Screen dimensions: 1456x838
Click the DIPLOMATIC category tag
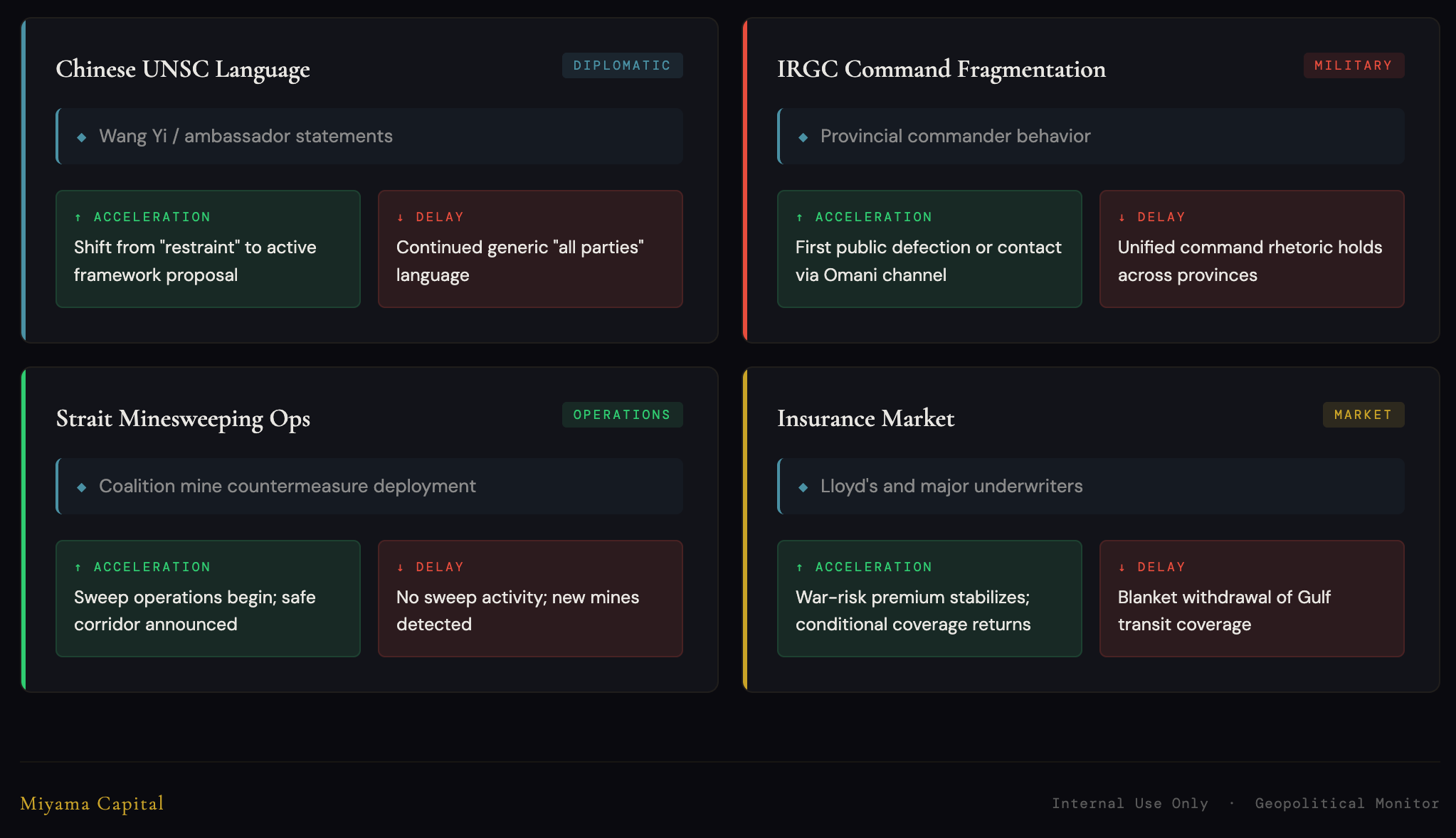pos(622,65)
